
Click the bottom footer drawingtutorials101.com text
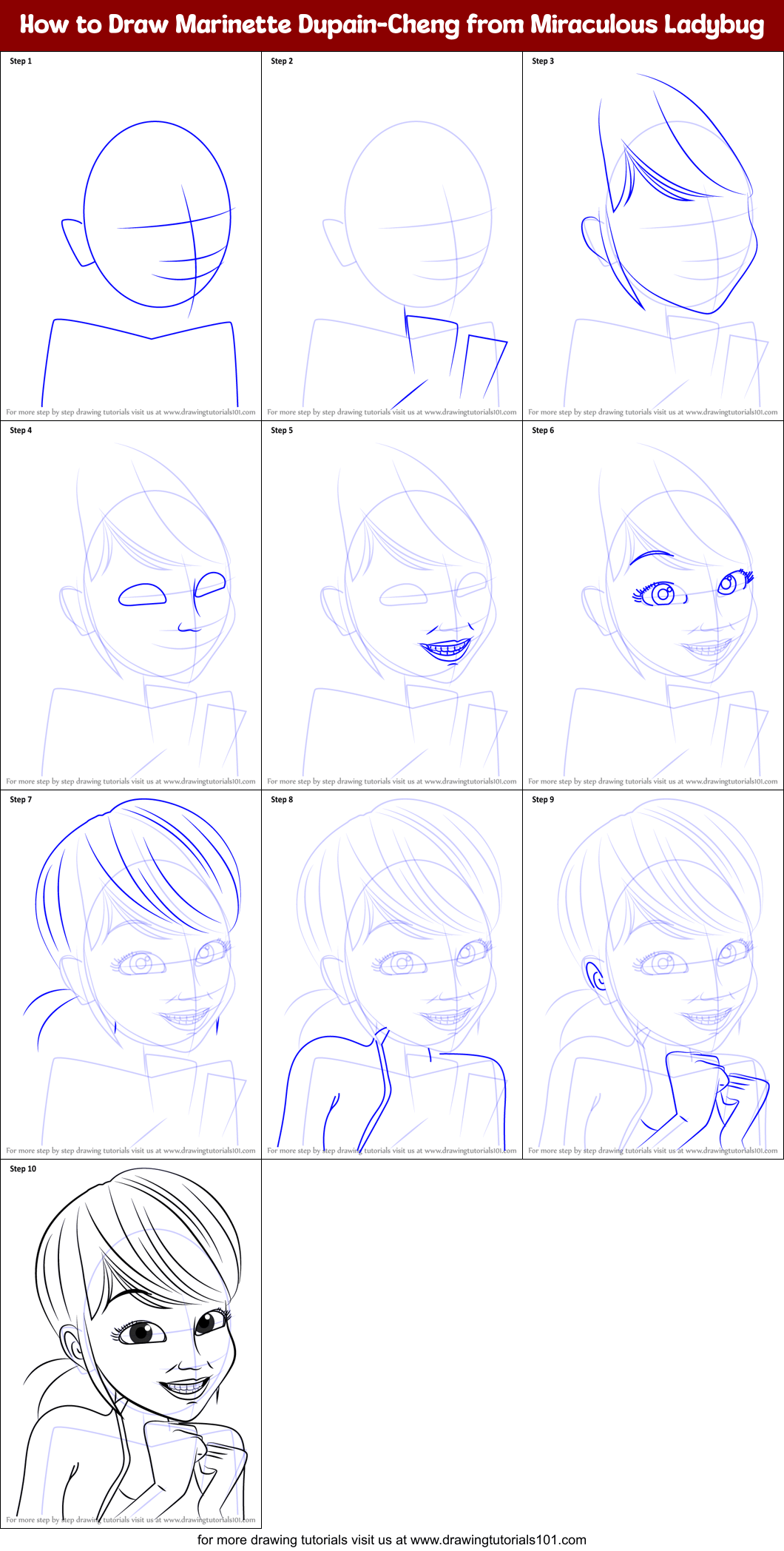[392, 1540]
